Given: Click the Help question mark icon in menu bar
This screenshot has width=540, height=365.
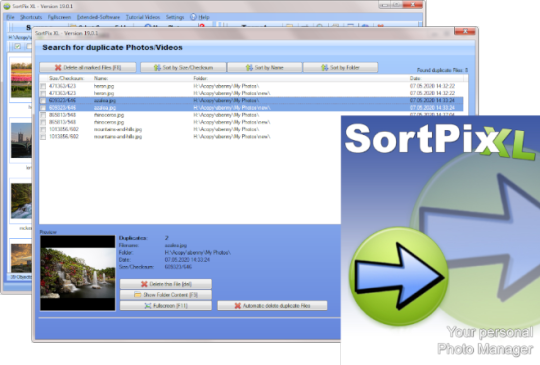Looking at the screenshot, I should [193, 17].
